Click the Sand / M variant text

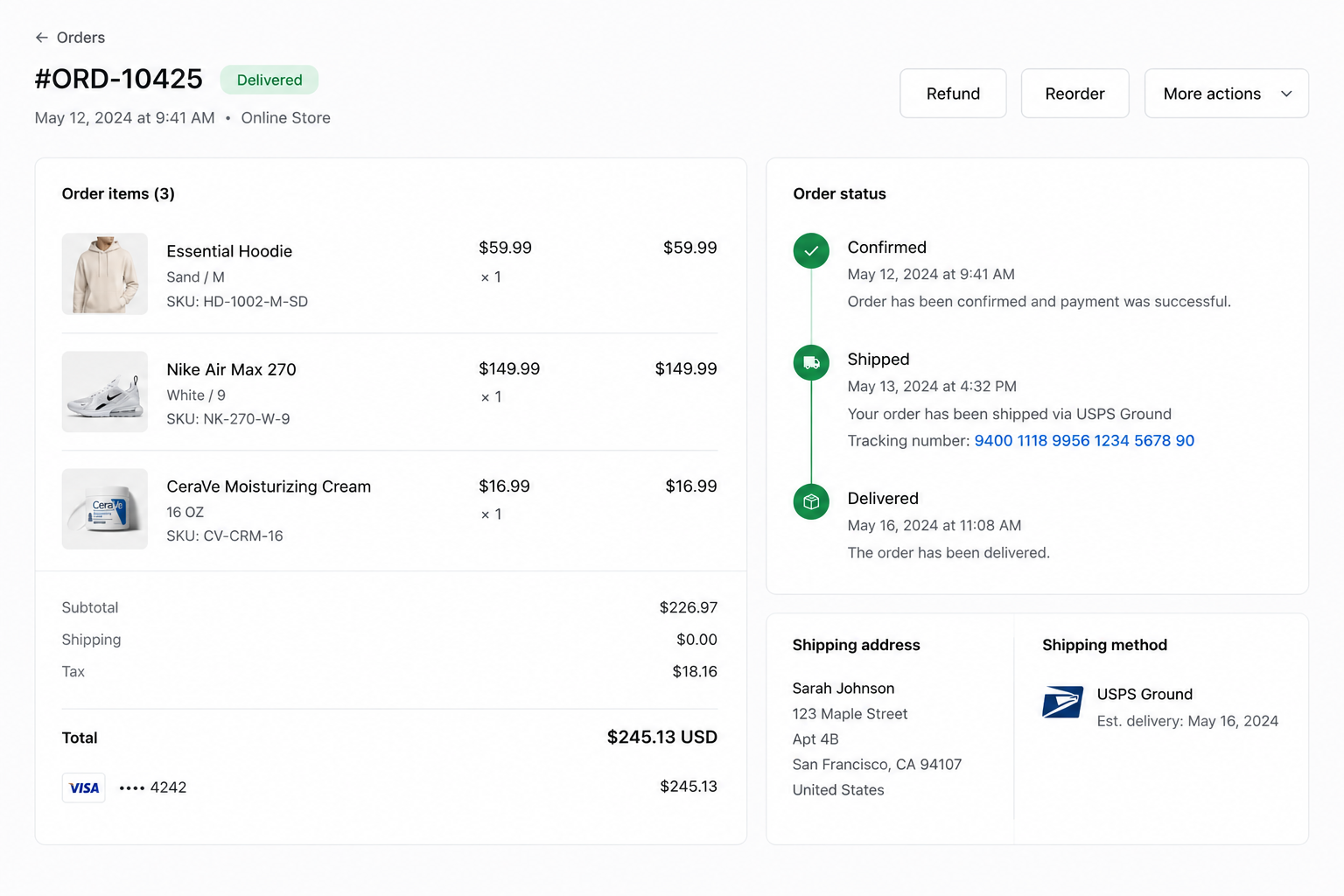pos(196,277)
